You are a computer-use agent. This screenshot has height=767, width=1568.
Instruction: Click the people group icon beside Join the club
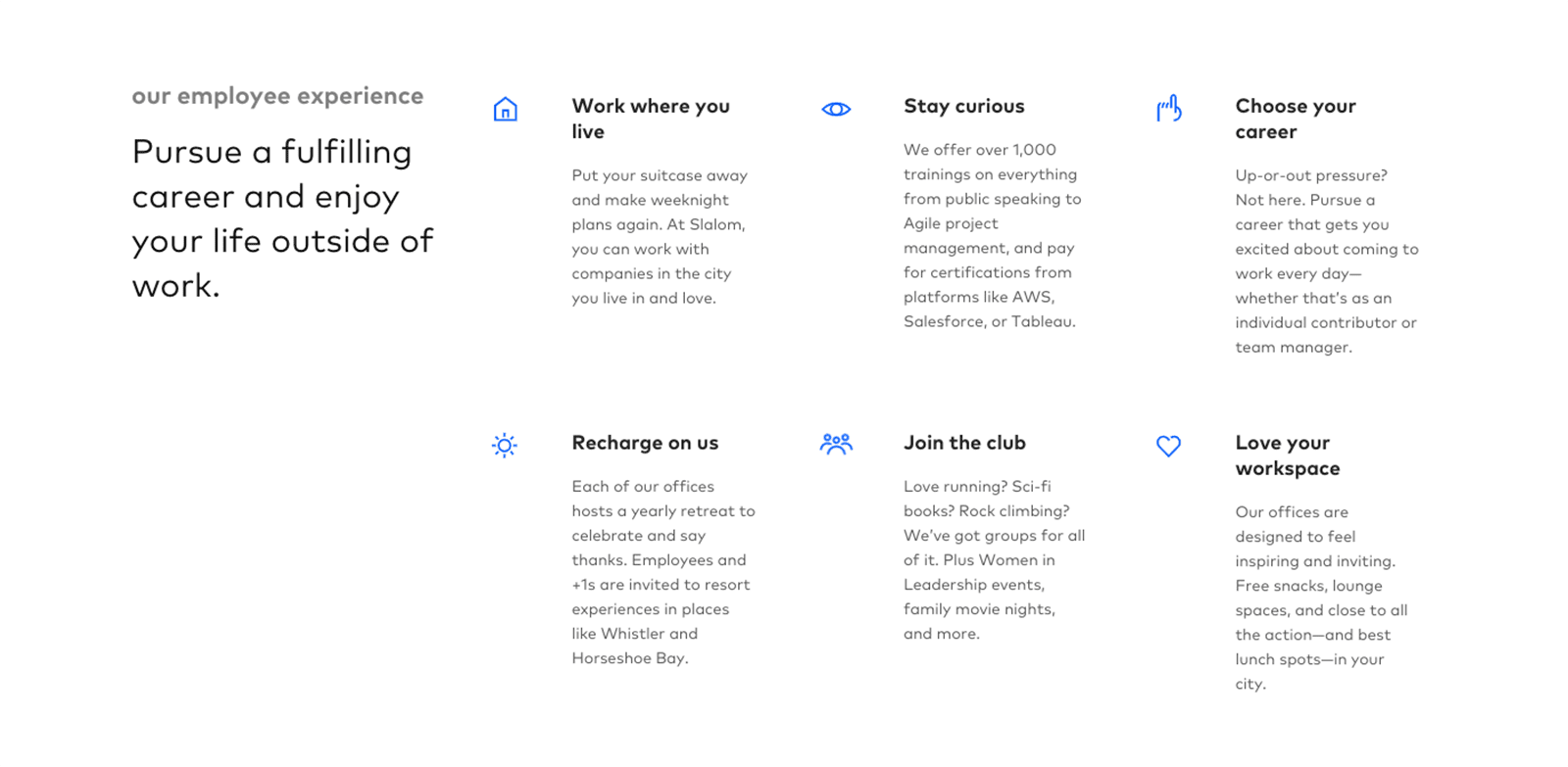(x=836, y=445)
